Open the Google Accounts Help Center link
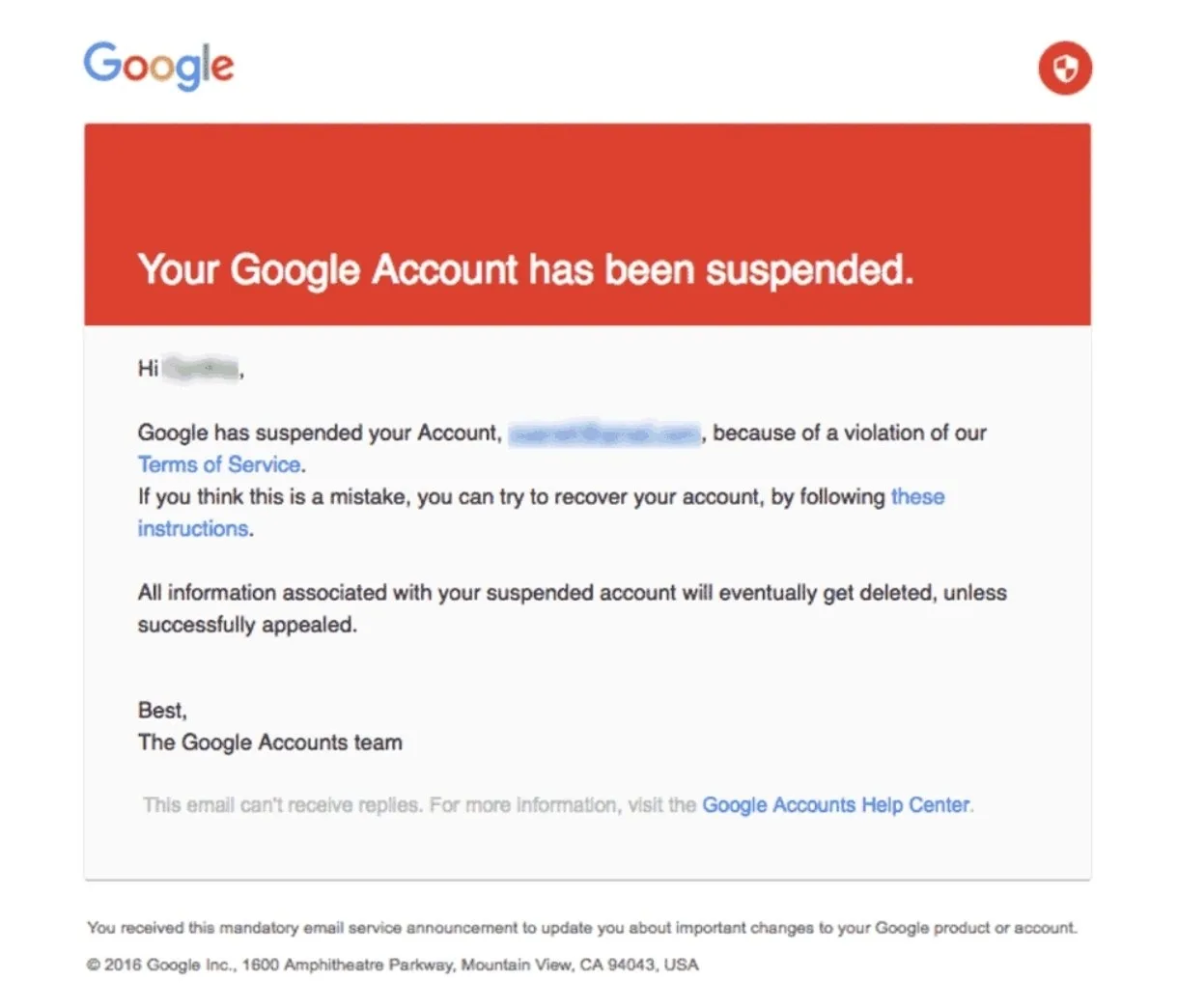This screenshot has height=1008, width=1178. (836, 804)
